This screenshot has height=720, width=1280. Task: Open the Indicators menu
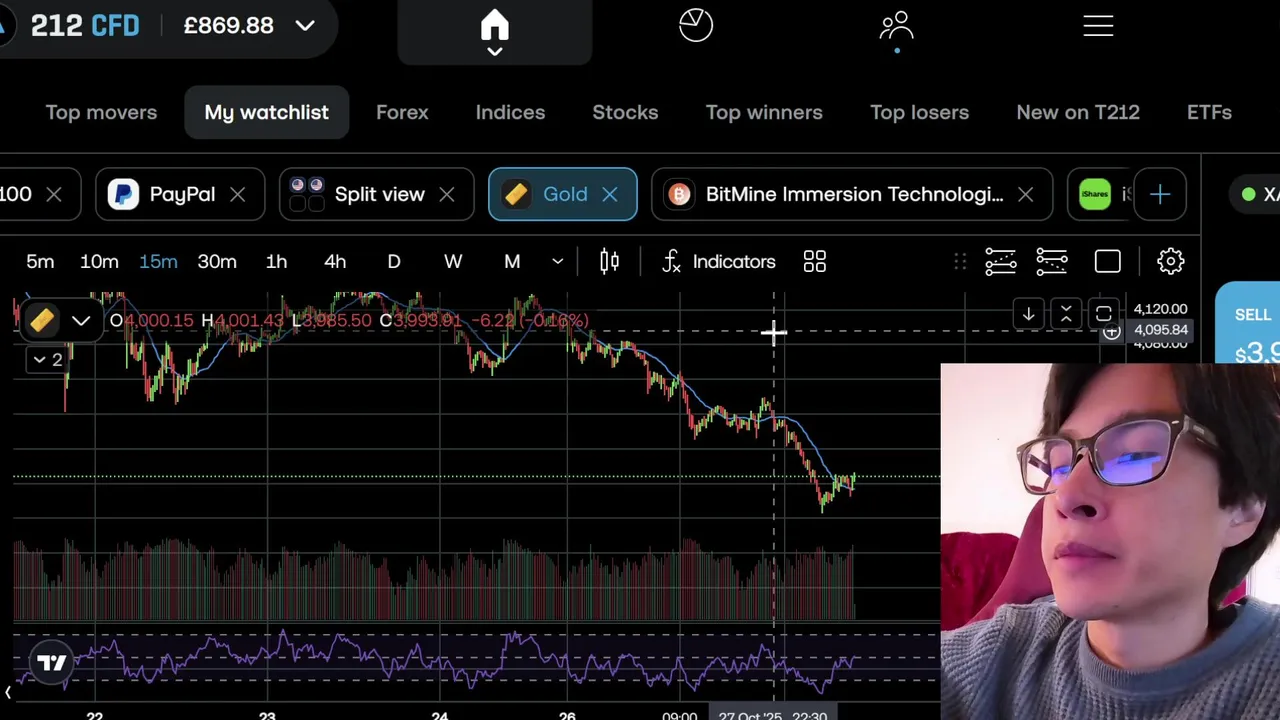(718, 262)
